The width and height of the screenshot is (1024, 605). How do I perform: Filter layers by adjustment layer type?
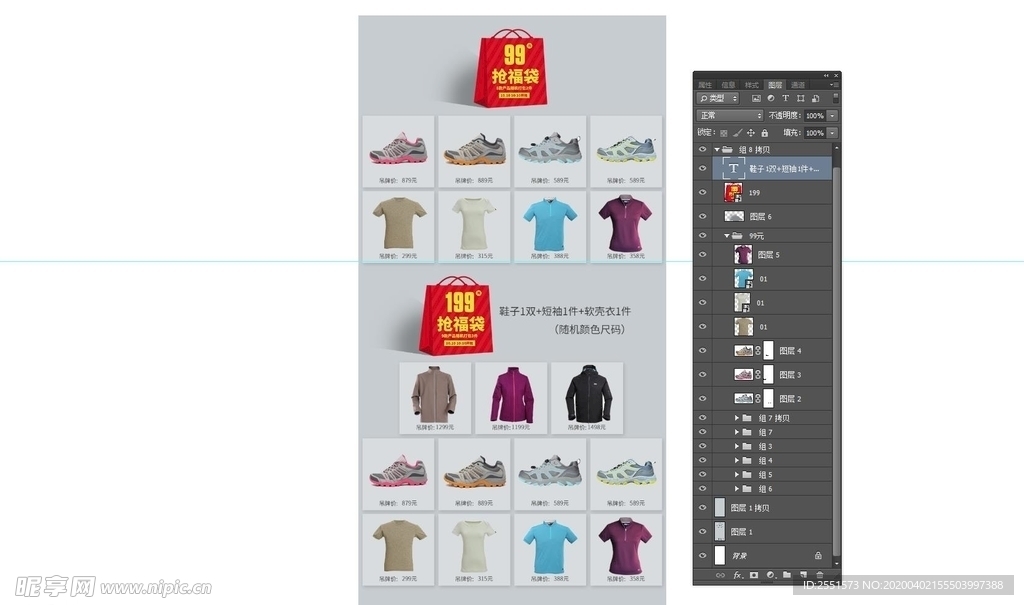click(x=771, y=99)
